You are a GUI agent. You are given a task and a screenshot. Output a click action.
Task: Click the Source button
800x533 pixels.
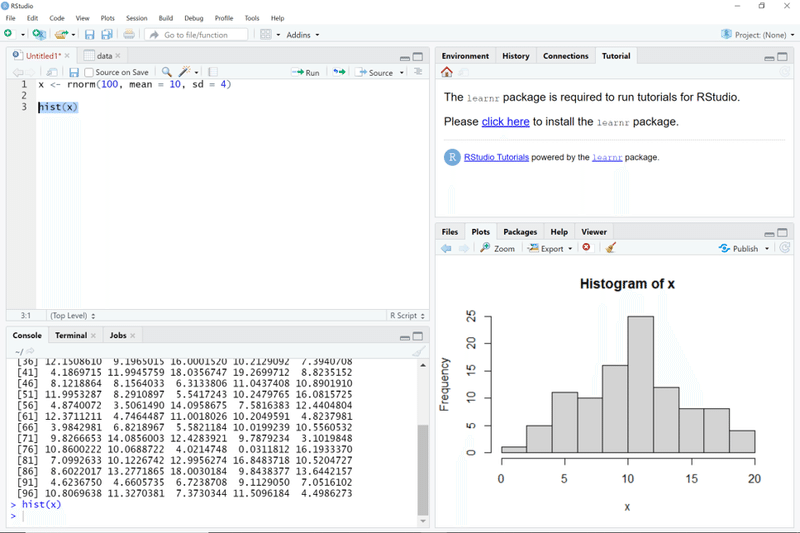(x=376, y=72)
